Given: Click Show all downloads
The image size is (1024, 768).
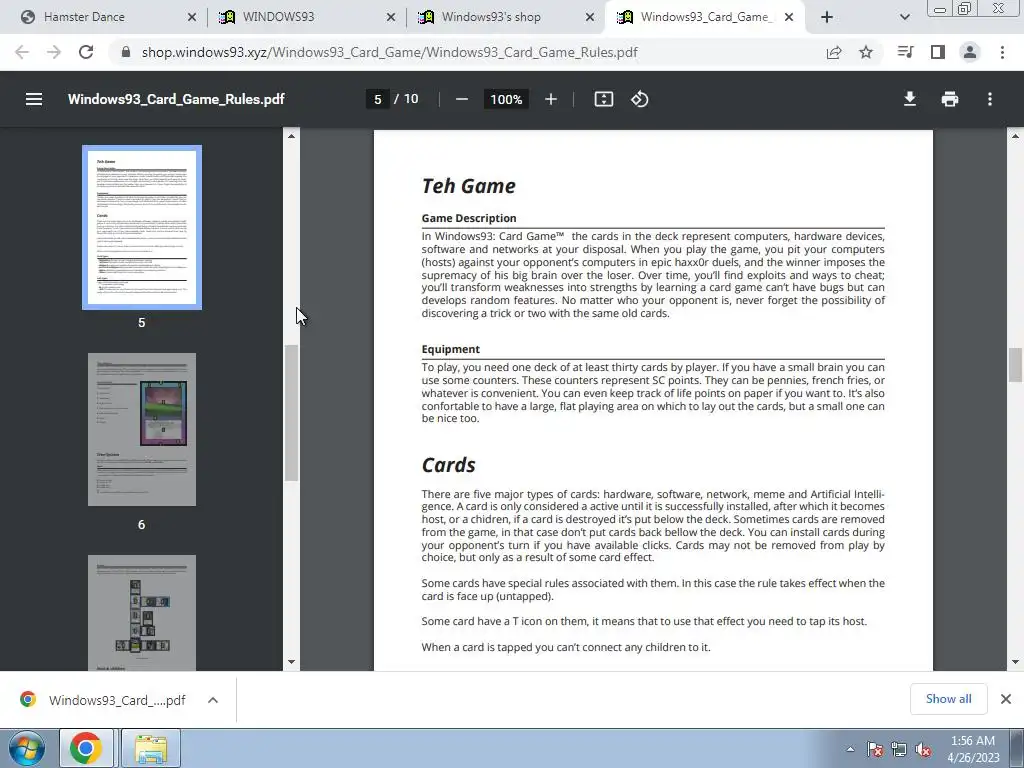Looking at the screenshot, I should [948, 699].
